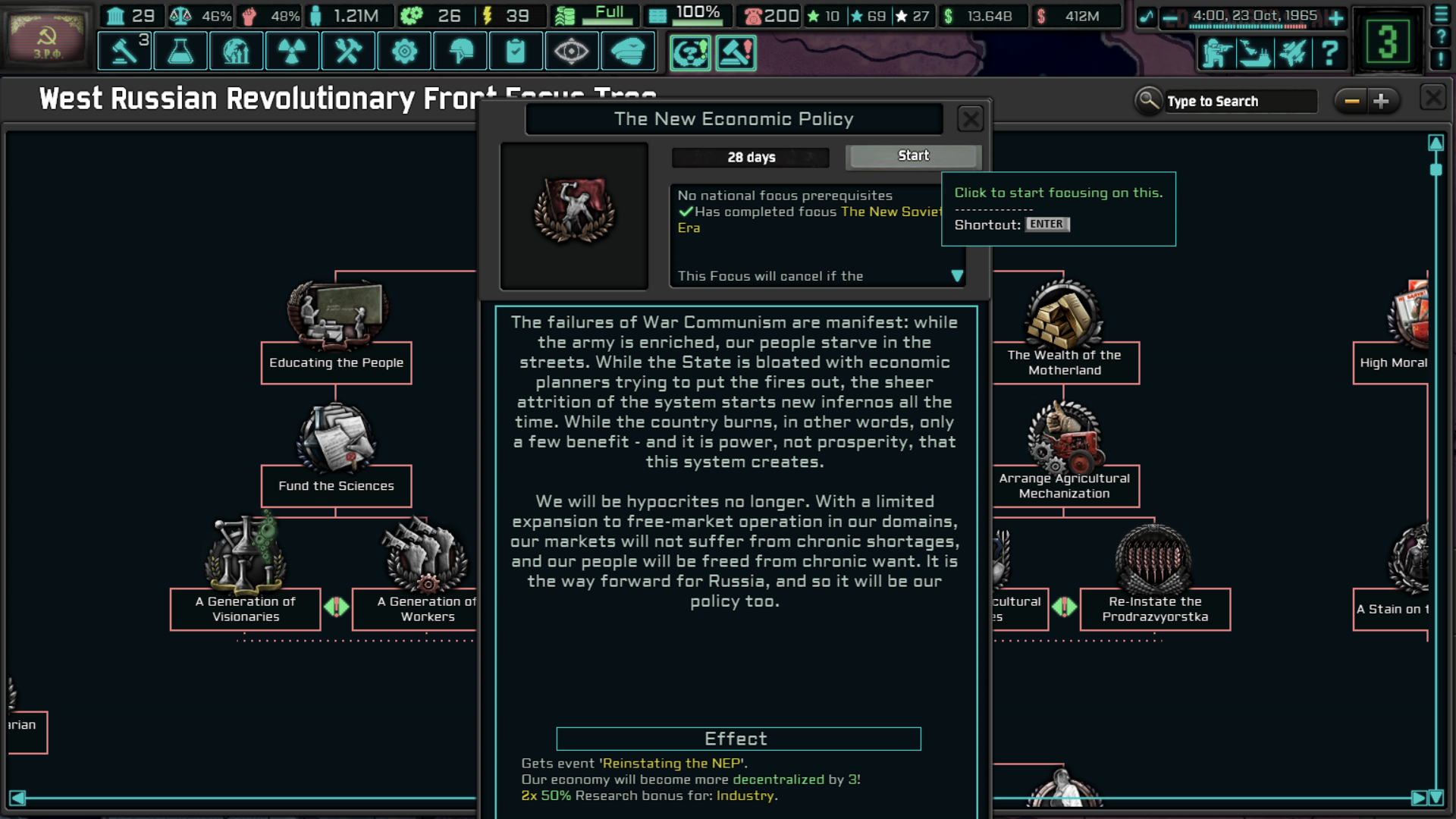
Task: Click the Type to Search field
Action: [x=1241, y=101]
